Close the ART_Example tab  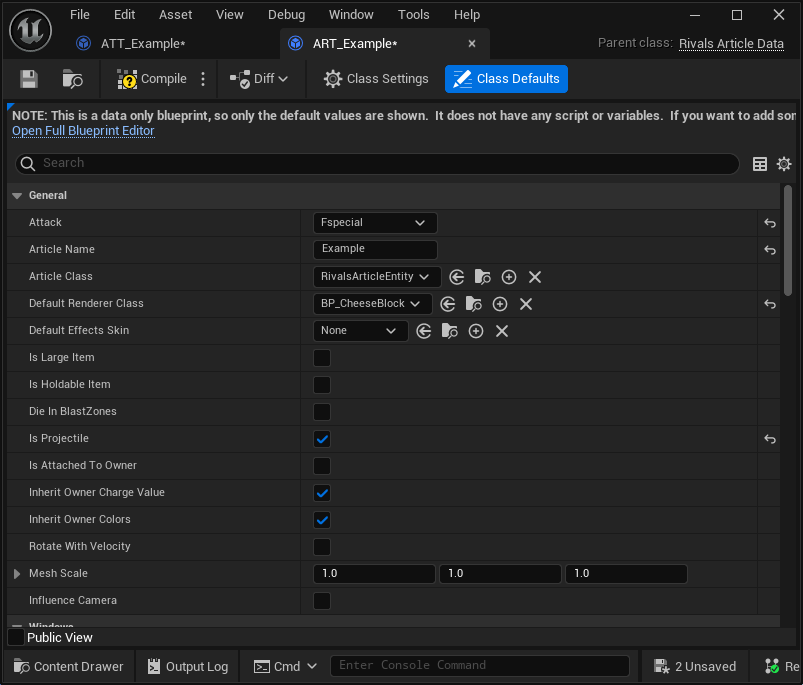pos(472,44)
